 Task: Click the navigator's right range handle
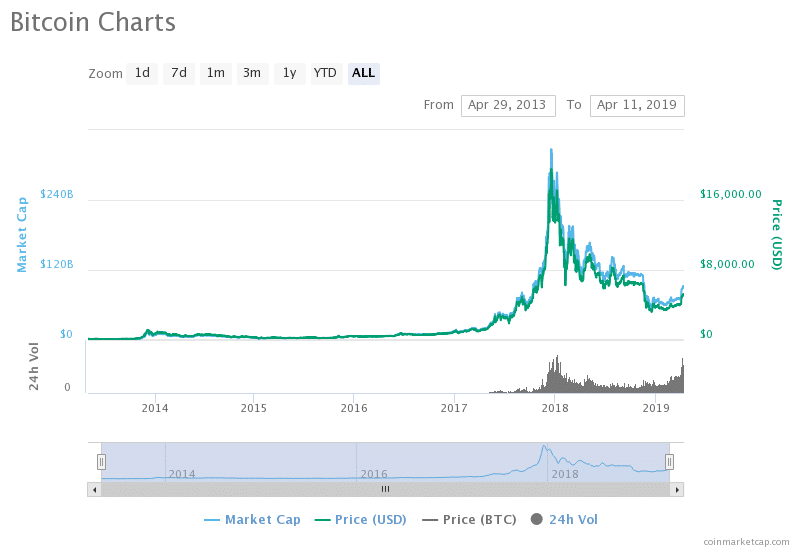tap(669, 462)
